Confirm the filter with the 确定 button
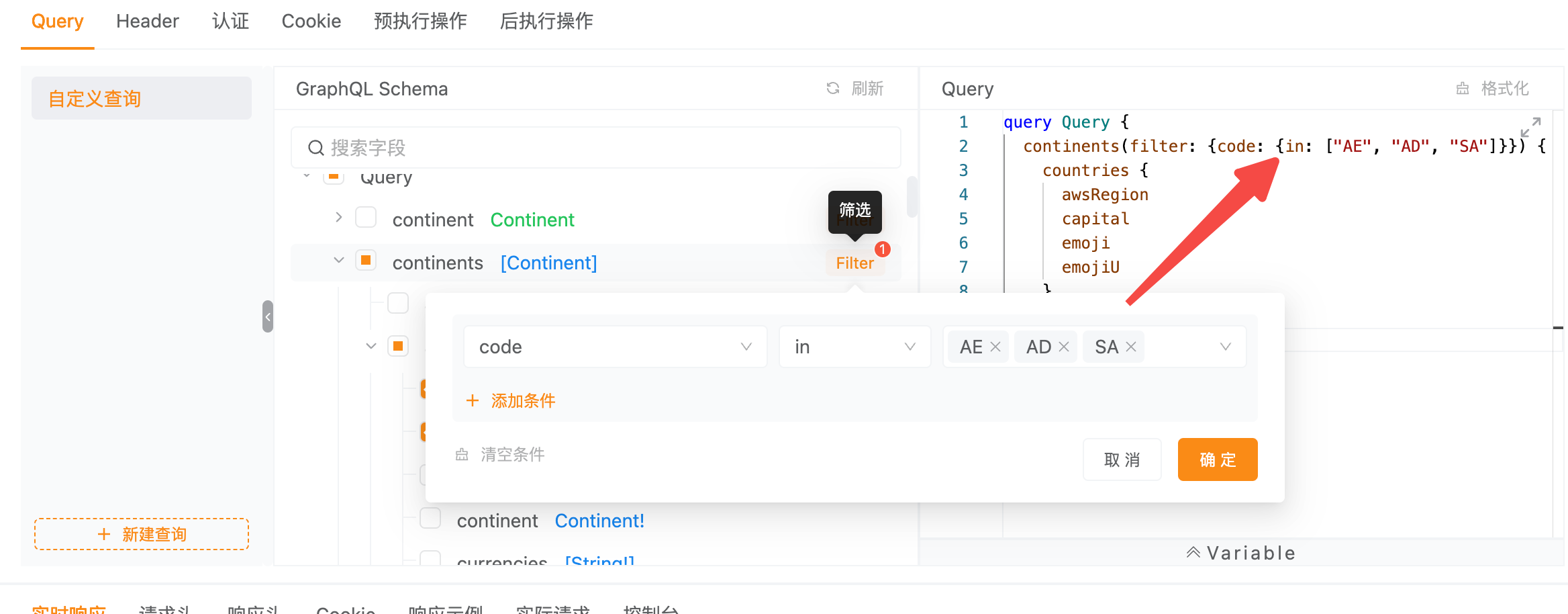The image size is (1568, 614). [1217, 459]
